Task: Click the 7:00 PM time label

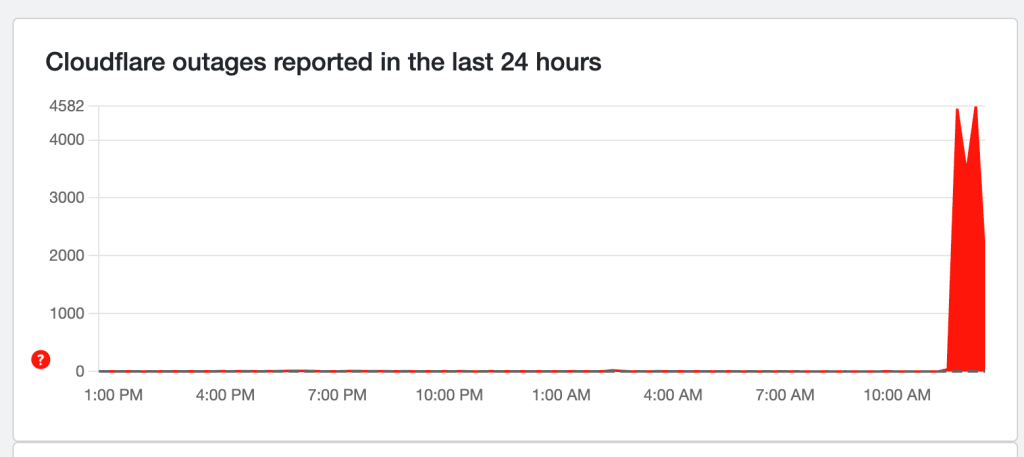Action: [339, 395]
